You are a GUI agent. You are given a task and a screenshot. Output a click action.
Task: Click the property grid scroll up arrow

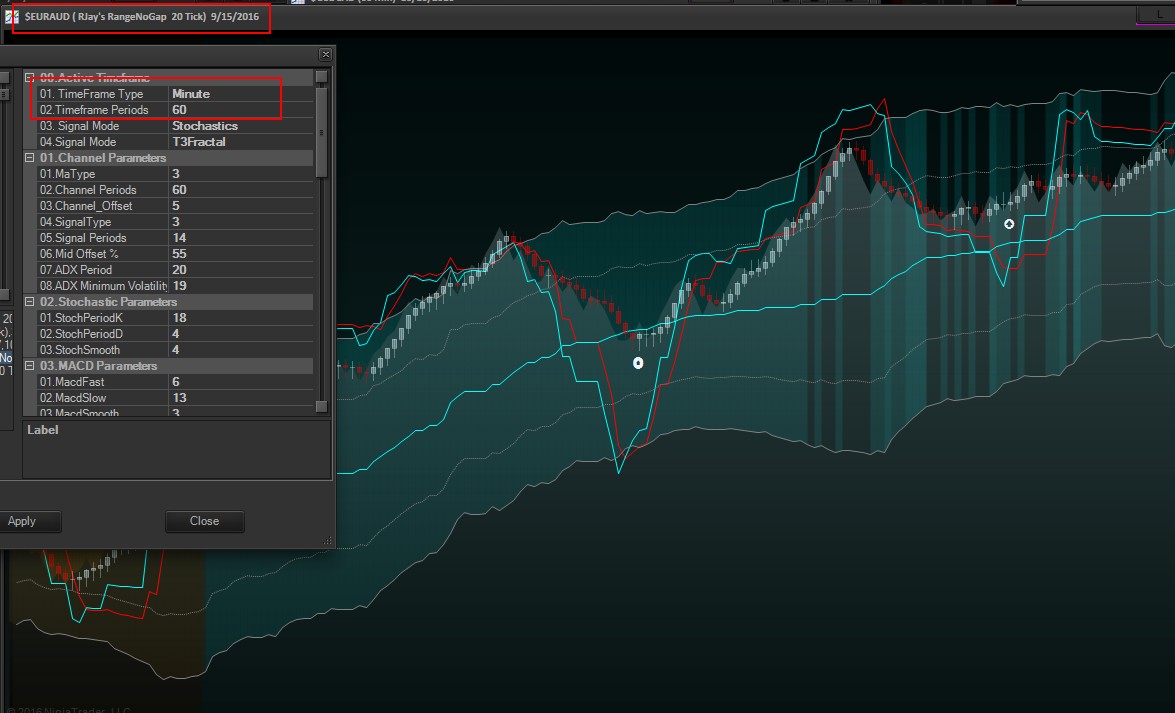pyautogui.click(x=321, y=76)
